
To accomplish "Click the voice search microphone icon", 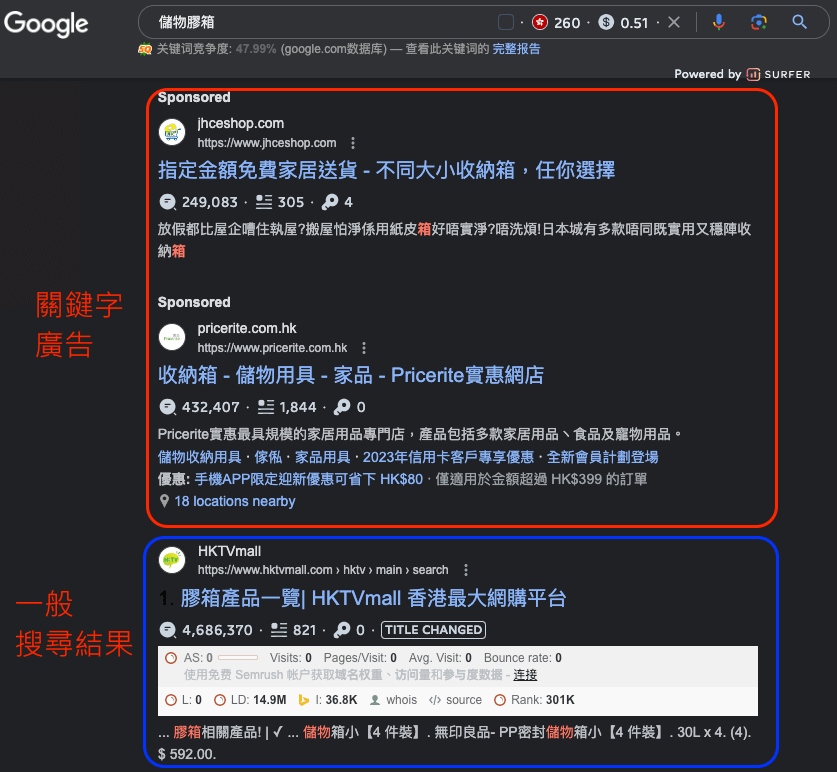I will pos(718,22).
